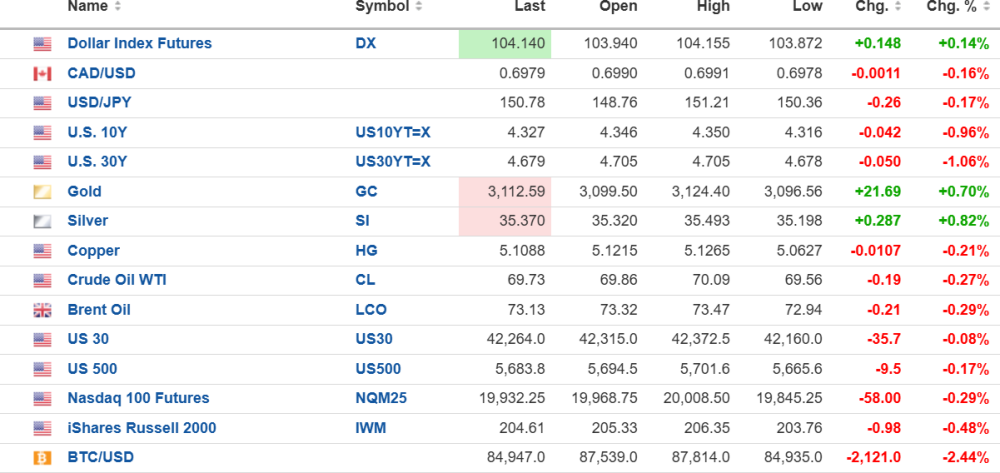Click the US flag icon next to Copper
The width and height of the screenshot is (1000, 473).
[x=42, y=251]
